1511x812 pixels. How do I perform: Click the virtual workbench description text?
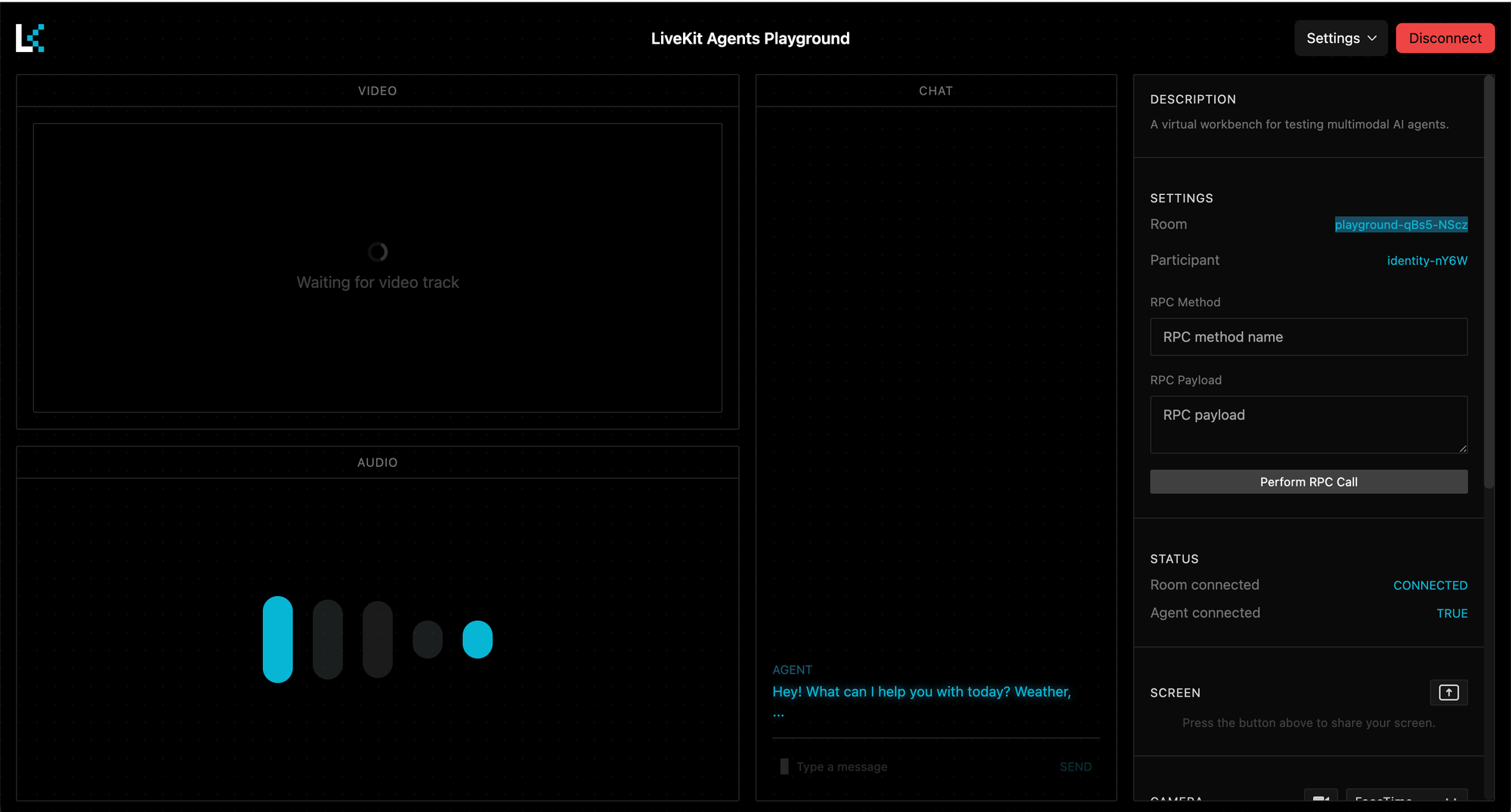click(1299, 125)
